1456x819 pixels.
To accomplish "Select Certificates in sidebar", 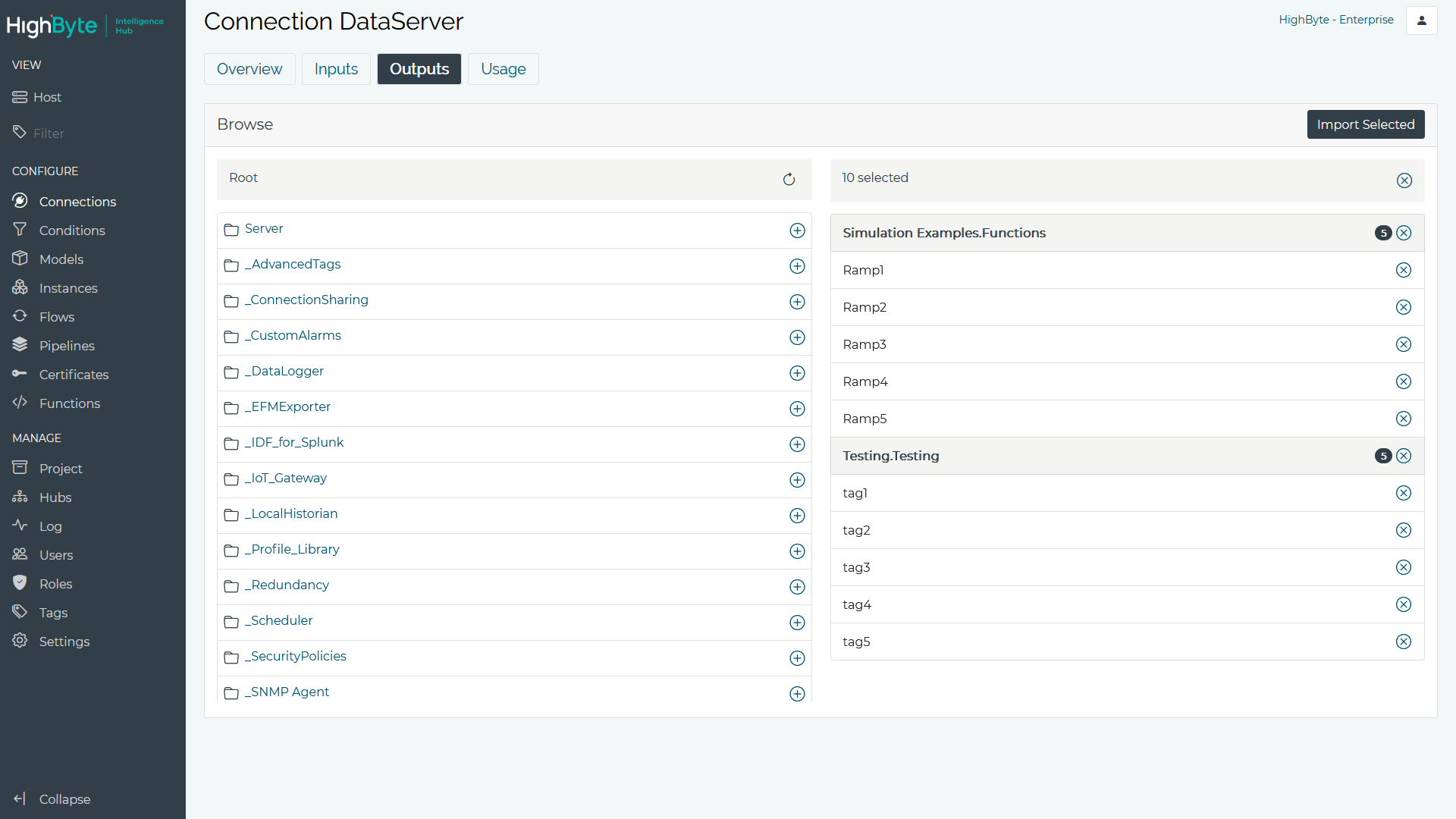I will click(73, 374).
